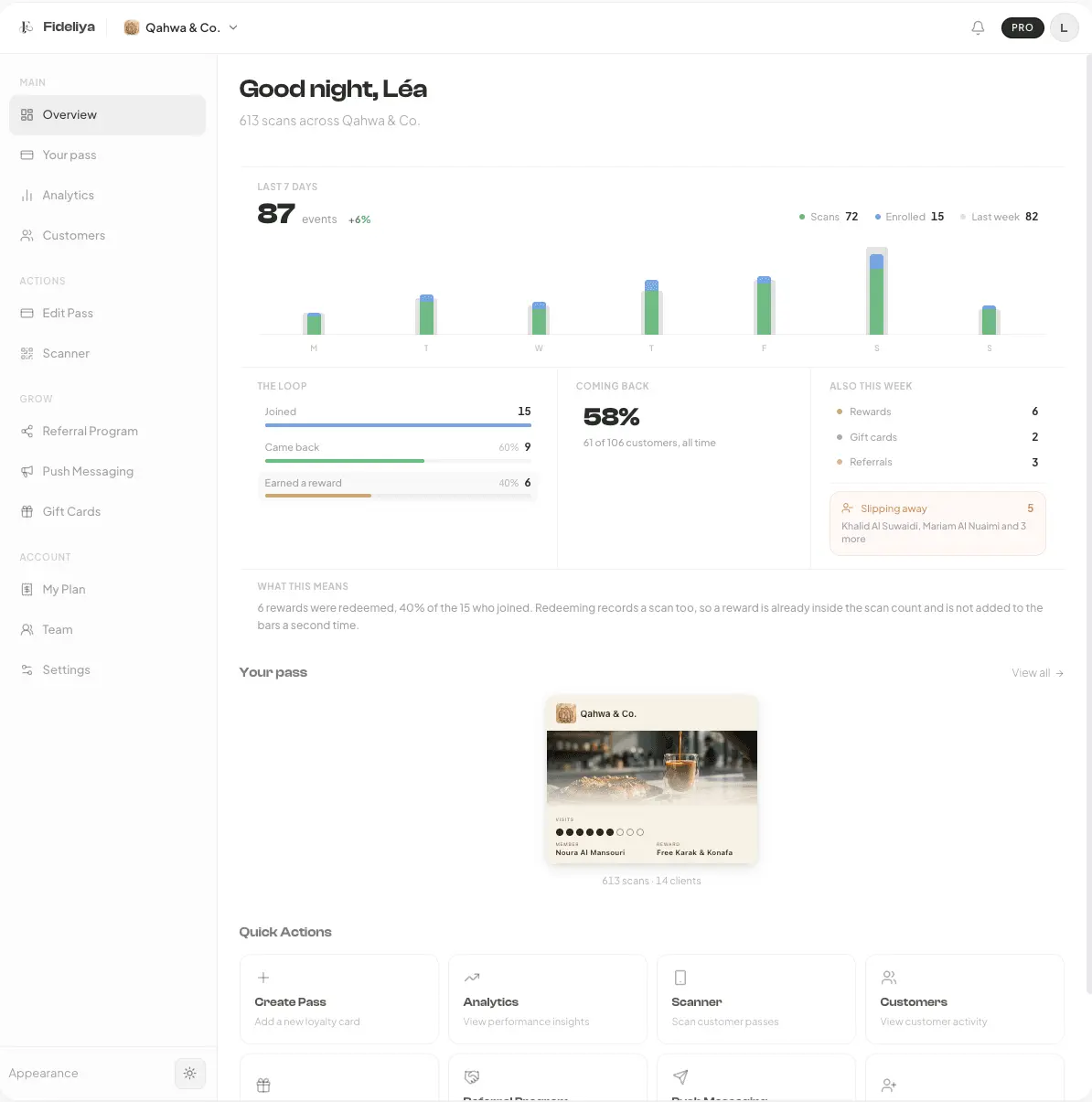This screenshot has width=1092, height=1102.
Task: Click the Monday bar in chart
Action: [x=314, y=324]
